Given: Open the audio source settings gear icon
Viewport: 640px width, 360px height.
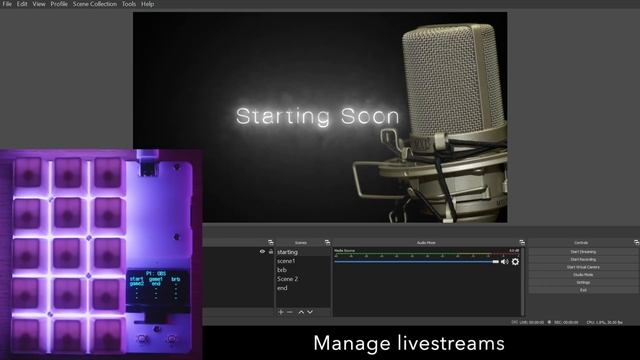Looking at the screenshot, I should [x=515, y=262].
